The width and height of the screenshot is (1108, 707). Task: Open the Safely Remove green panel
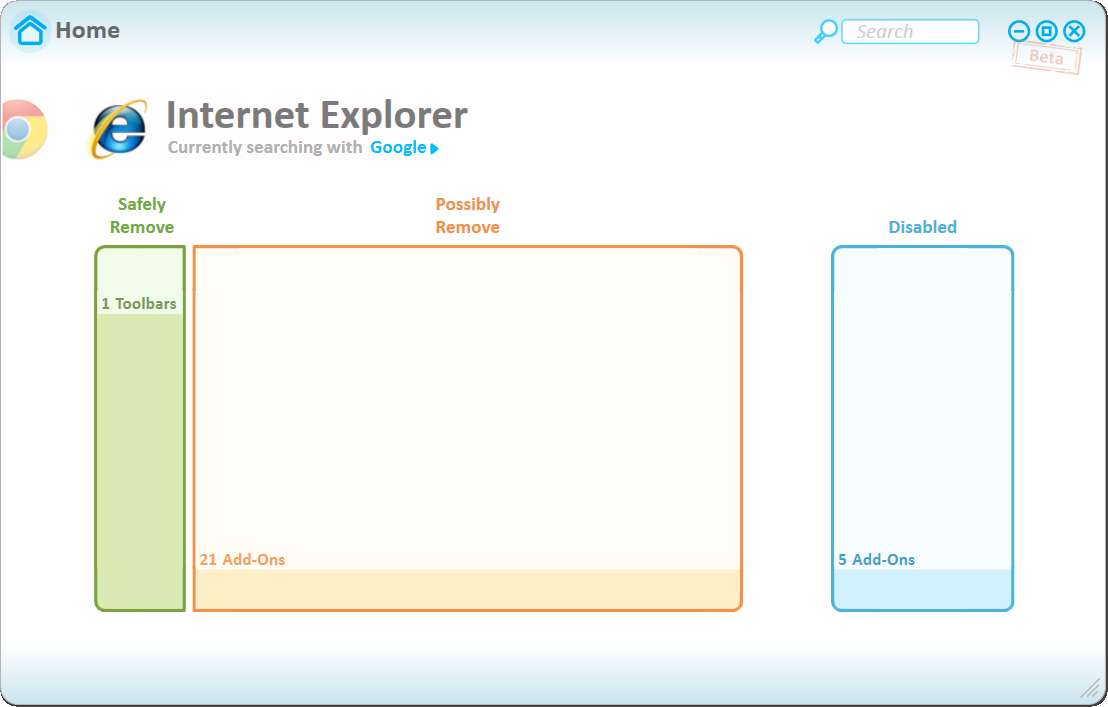pos(141,428)
